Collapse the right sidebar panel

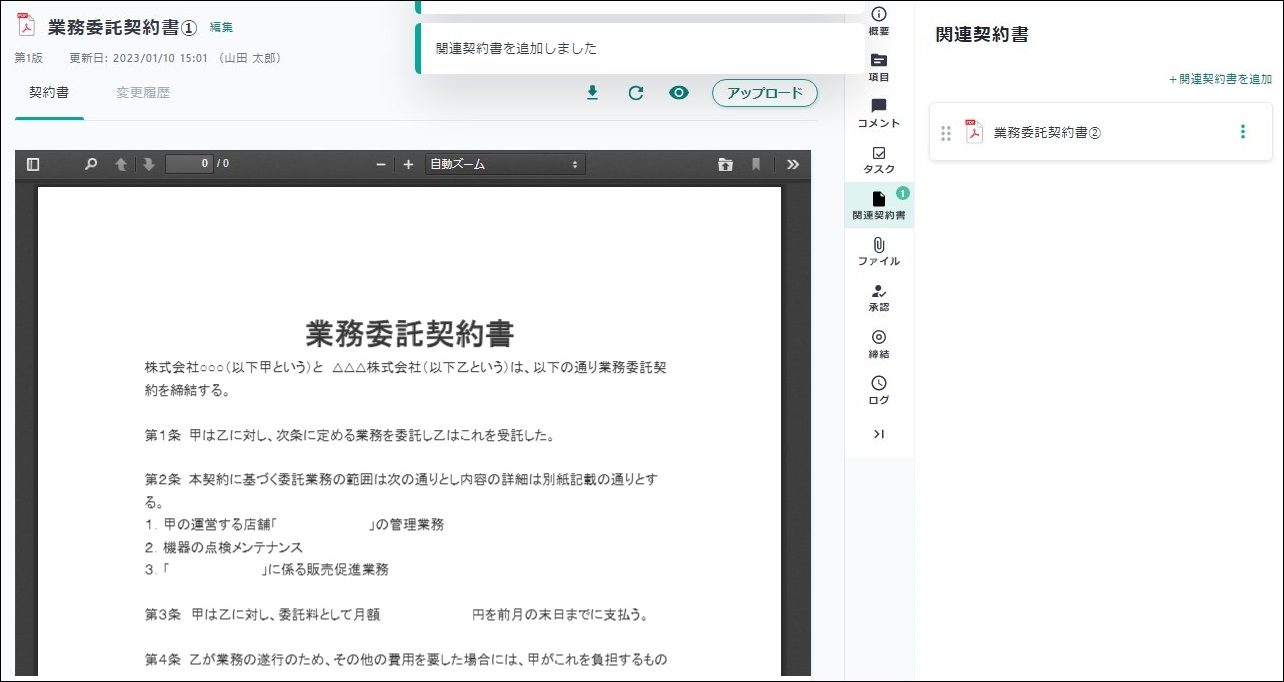click(878, 434)
